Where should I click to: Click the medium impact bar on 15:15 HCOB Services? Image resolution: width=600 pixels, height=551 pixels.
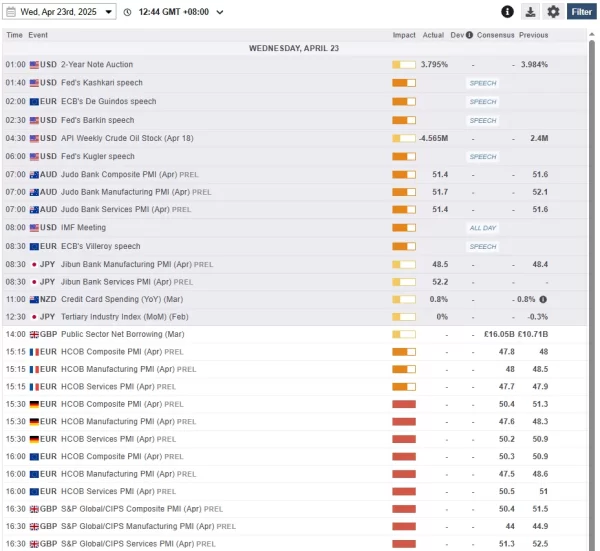404,387
